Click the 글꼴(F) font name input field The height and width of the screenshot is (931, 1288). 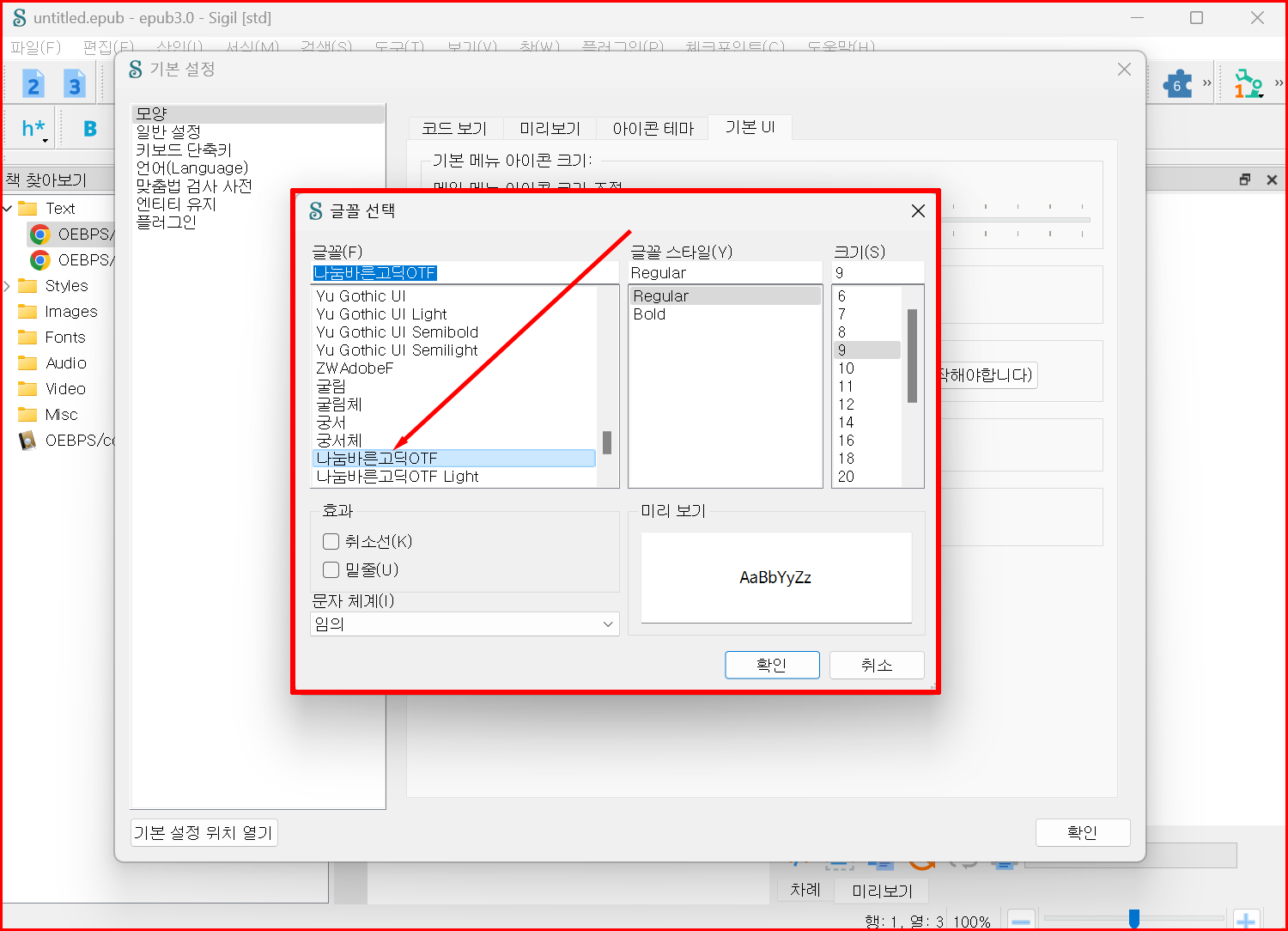click(465, 273)
